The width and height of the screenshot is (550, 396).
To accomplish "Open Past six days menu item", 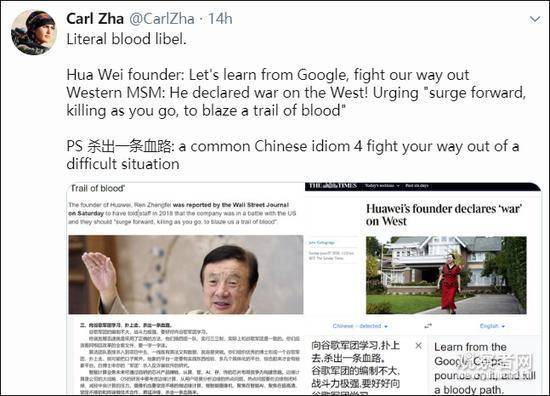I will [417, 186].
